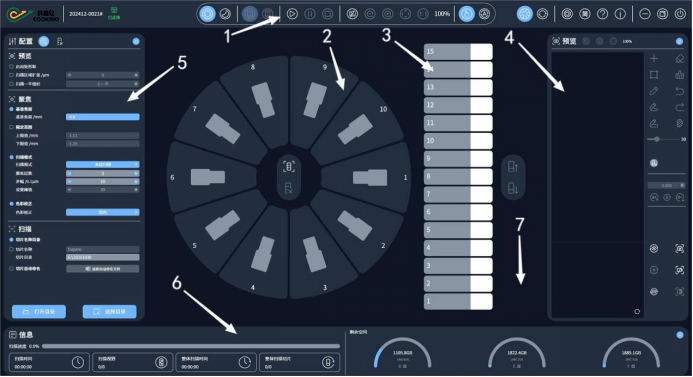Open the 上一个 dropdown in the 预览 section

[x=103, y=84]
